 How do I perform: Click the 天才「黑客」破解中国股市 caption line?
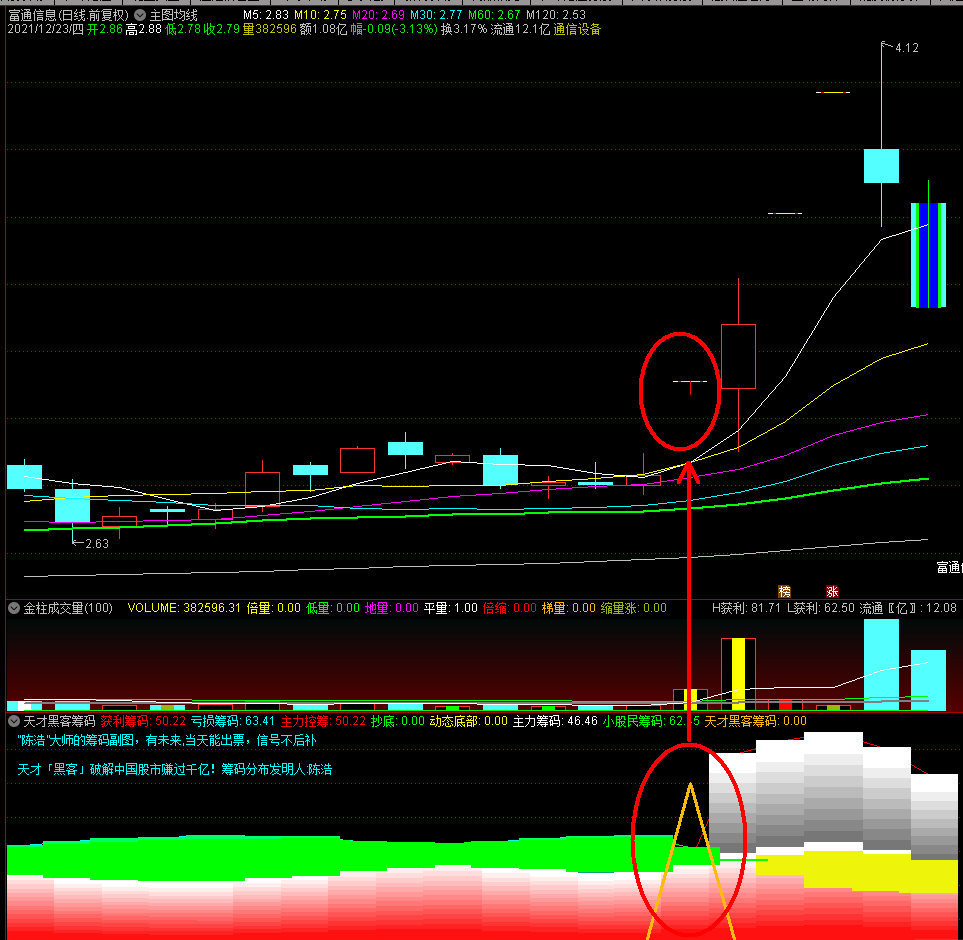pyautogui.click(x=174, y=769)
